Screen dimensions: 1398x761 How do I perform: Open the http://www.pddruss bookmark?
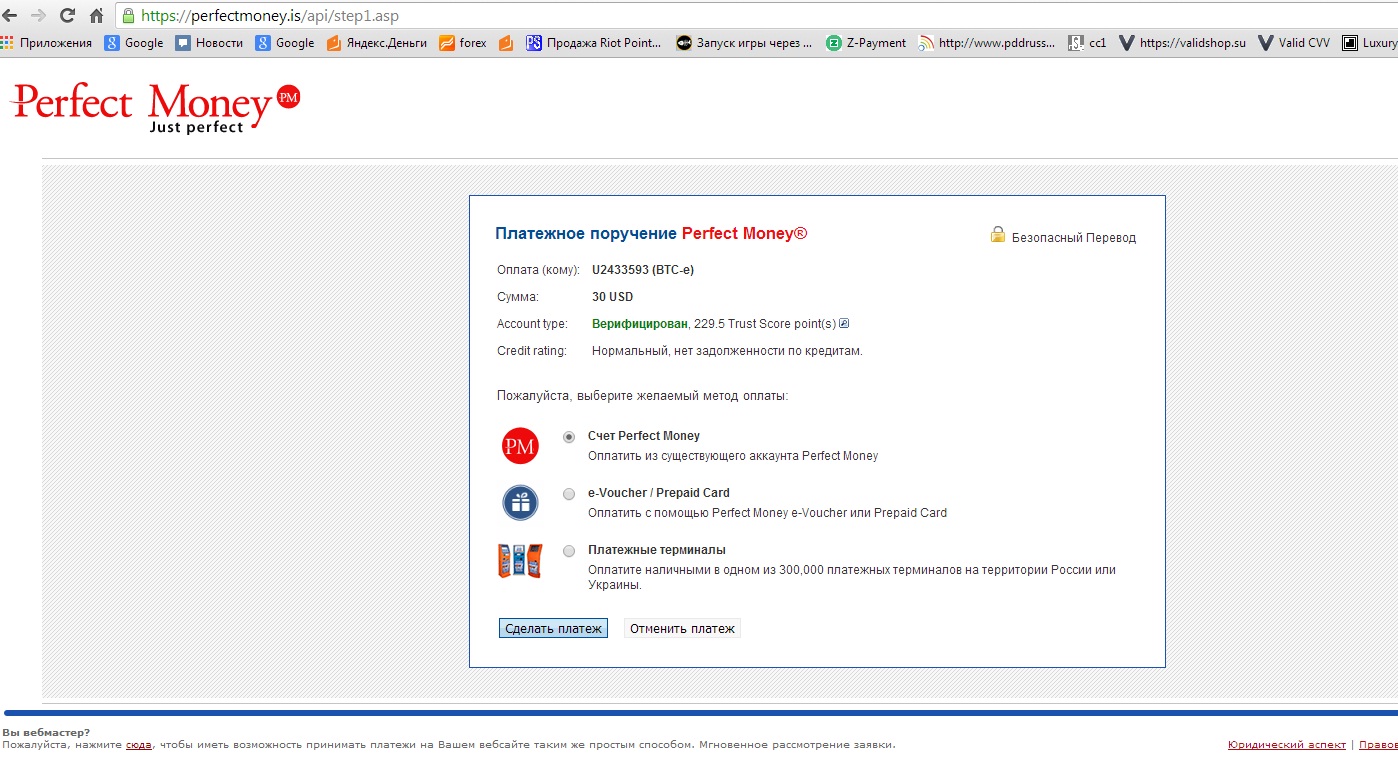click(987, 43)
